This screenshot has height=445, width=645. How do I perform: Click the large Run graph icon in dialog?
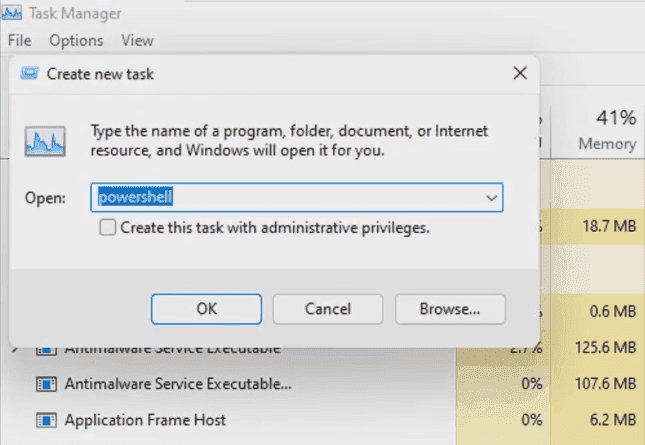click(45, 141)
